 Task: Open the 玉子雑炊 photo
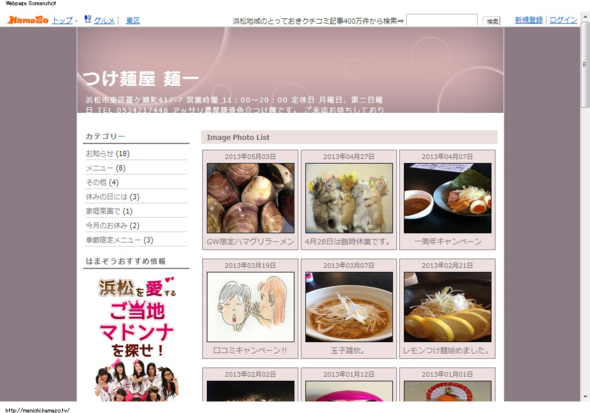tap(349, 307)
